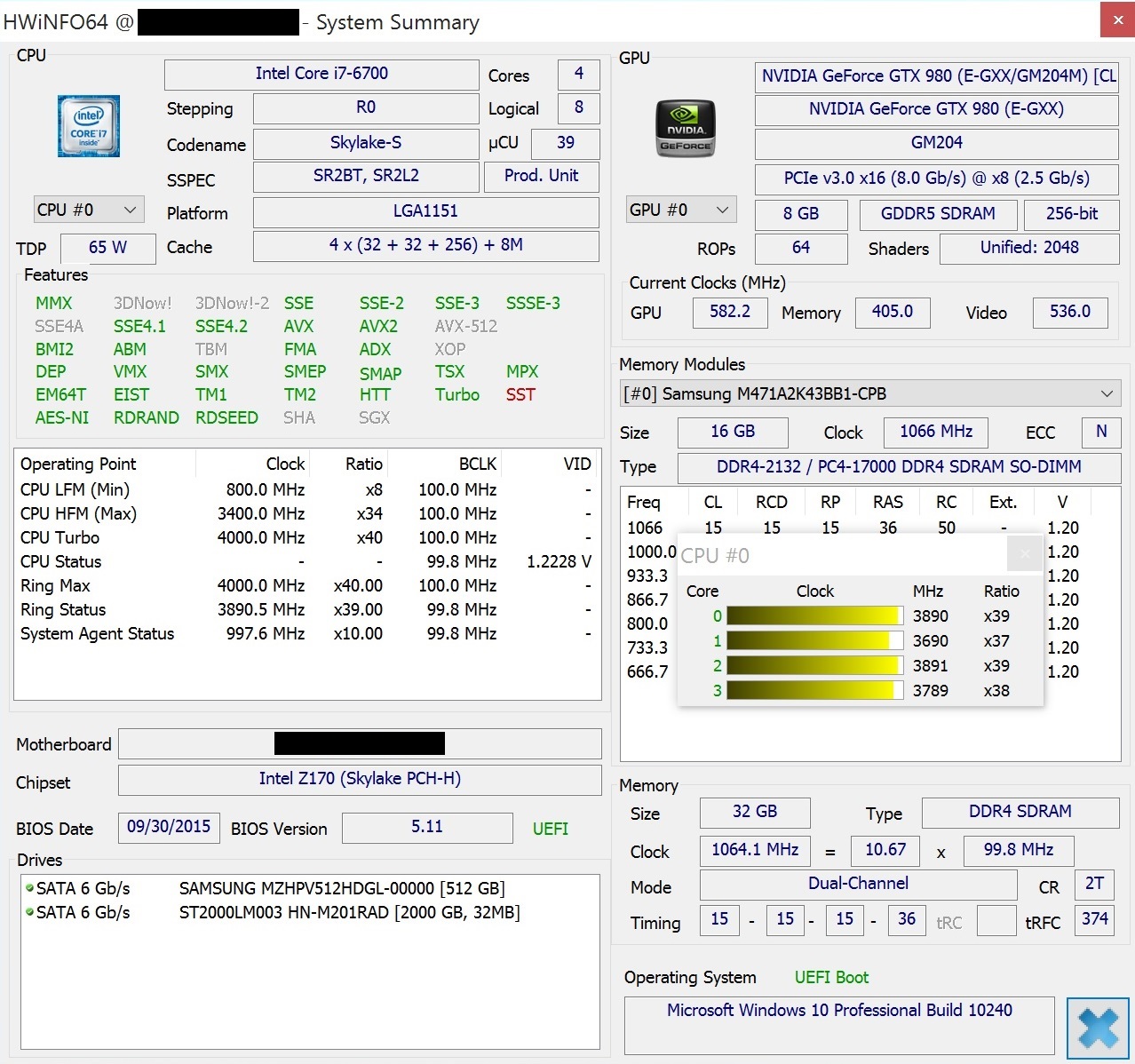Screen dimensions: 1135x1064
Task: Click the Memory Size 32 GB field
Action: (x=755, y=813)
